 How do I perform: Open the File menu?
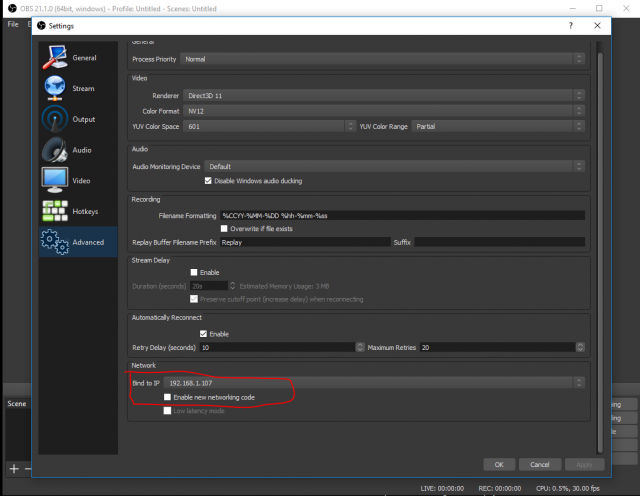[13, 23]
